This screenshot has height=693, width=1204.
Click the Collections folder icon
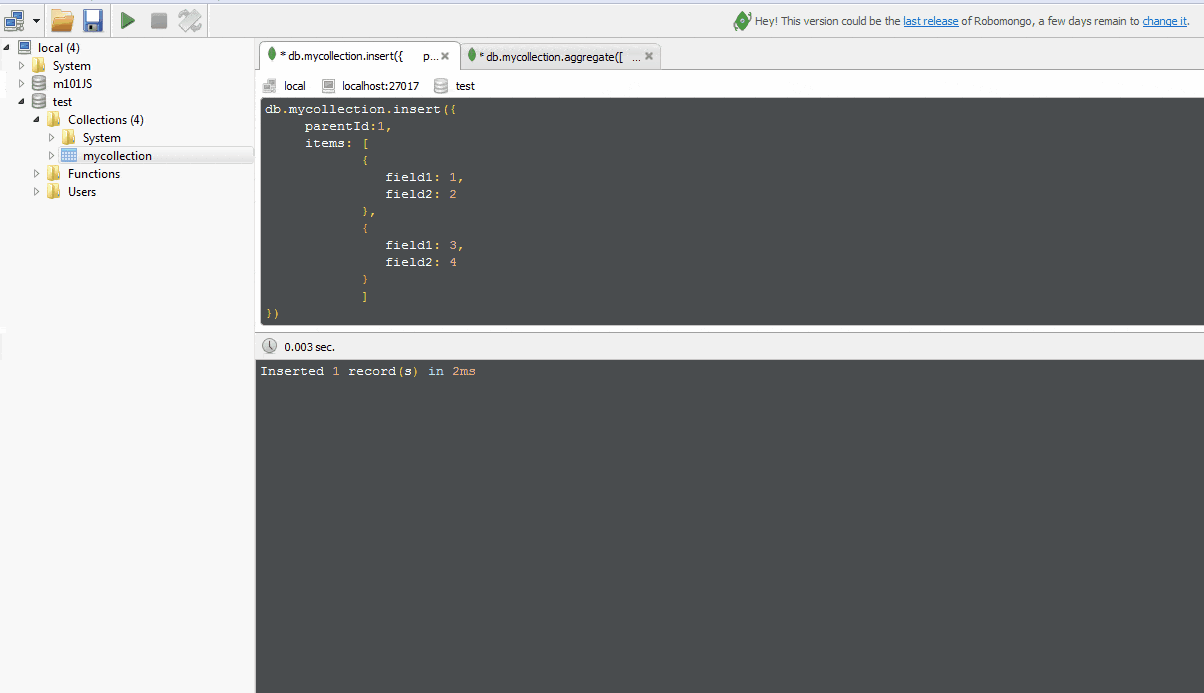click(54, 119)
